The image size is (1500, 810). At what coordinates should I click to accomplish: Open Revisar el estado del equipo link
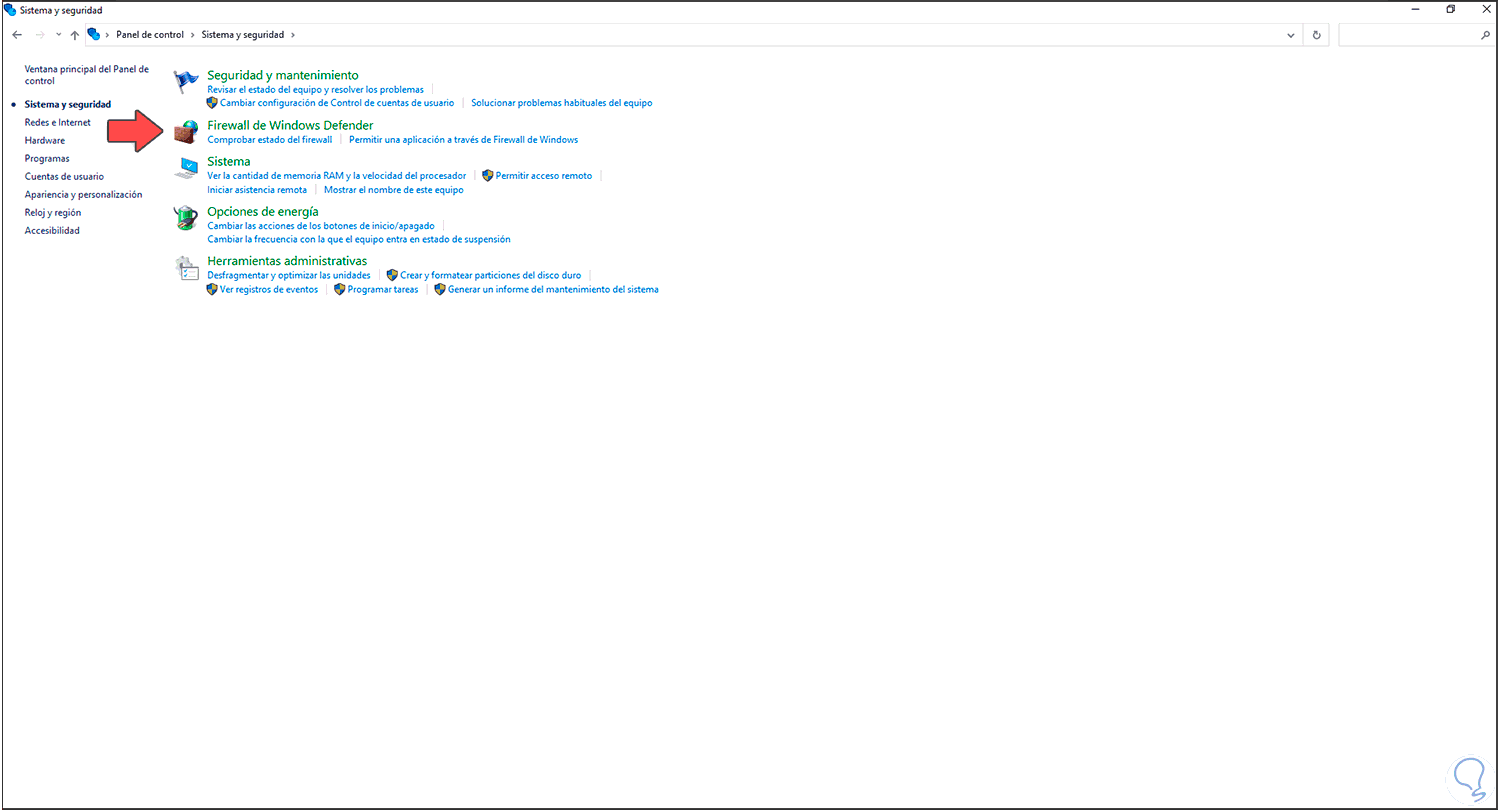315,90
